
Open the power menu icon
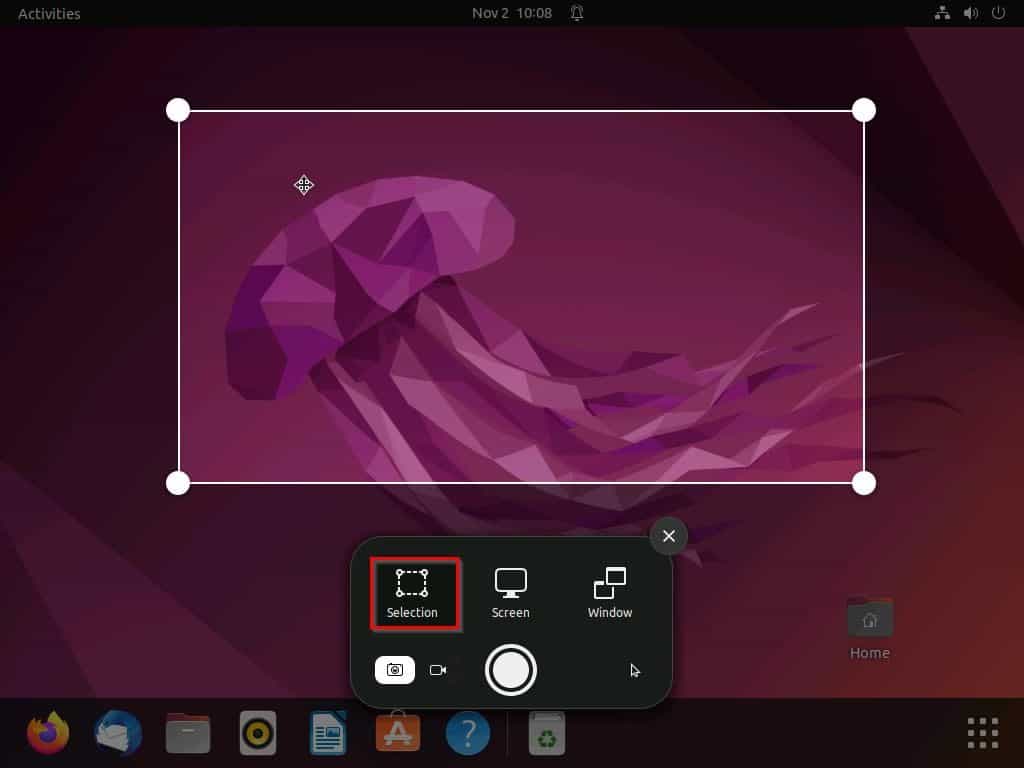point(999,13)
